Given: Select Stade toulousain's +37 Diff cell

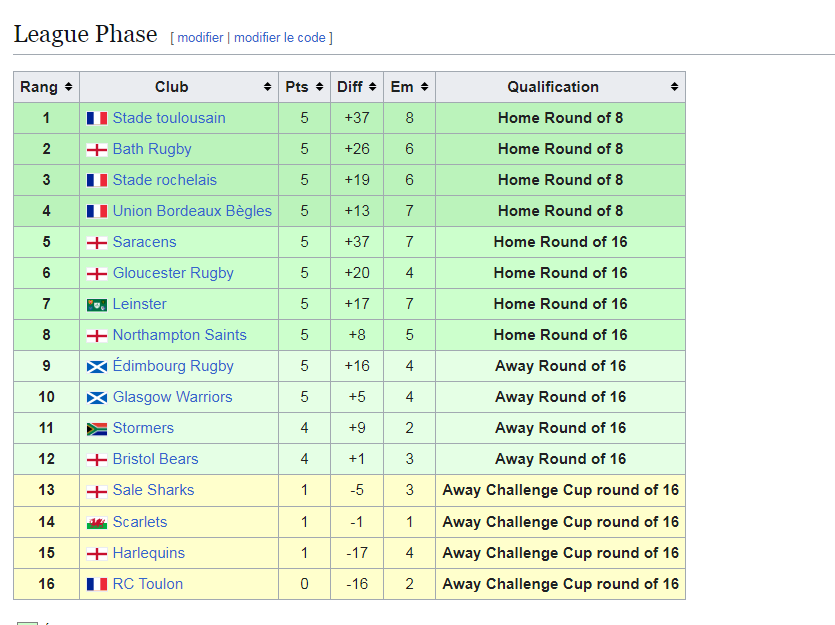Looking at the screenshot, I should click(x=357, y=118).
